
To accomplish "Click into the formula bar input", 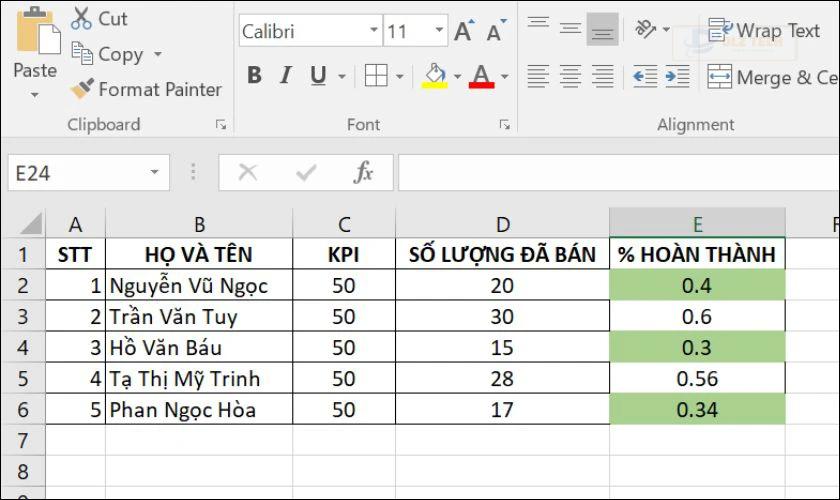I will (619, 173).
